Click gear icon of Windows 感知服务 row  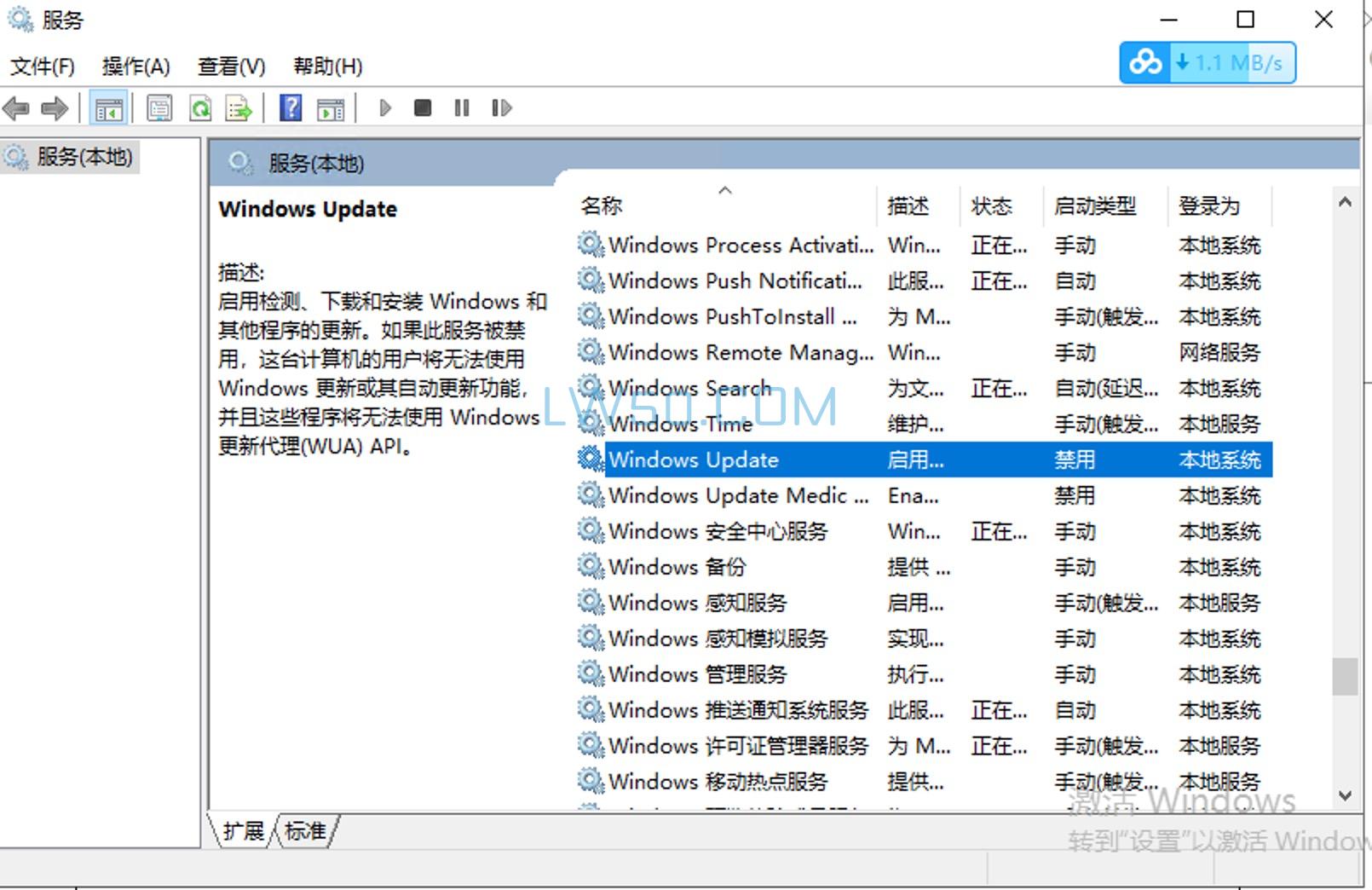[x=591, y=602]
